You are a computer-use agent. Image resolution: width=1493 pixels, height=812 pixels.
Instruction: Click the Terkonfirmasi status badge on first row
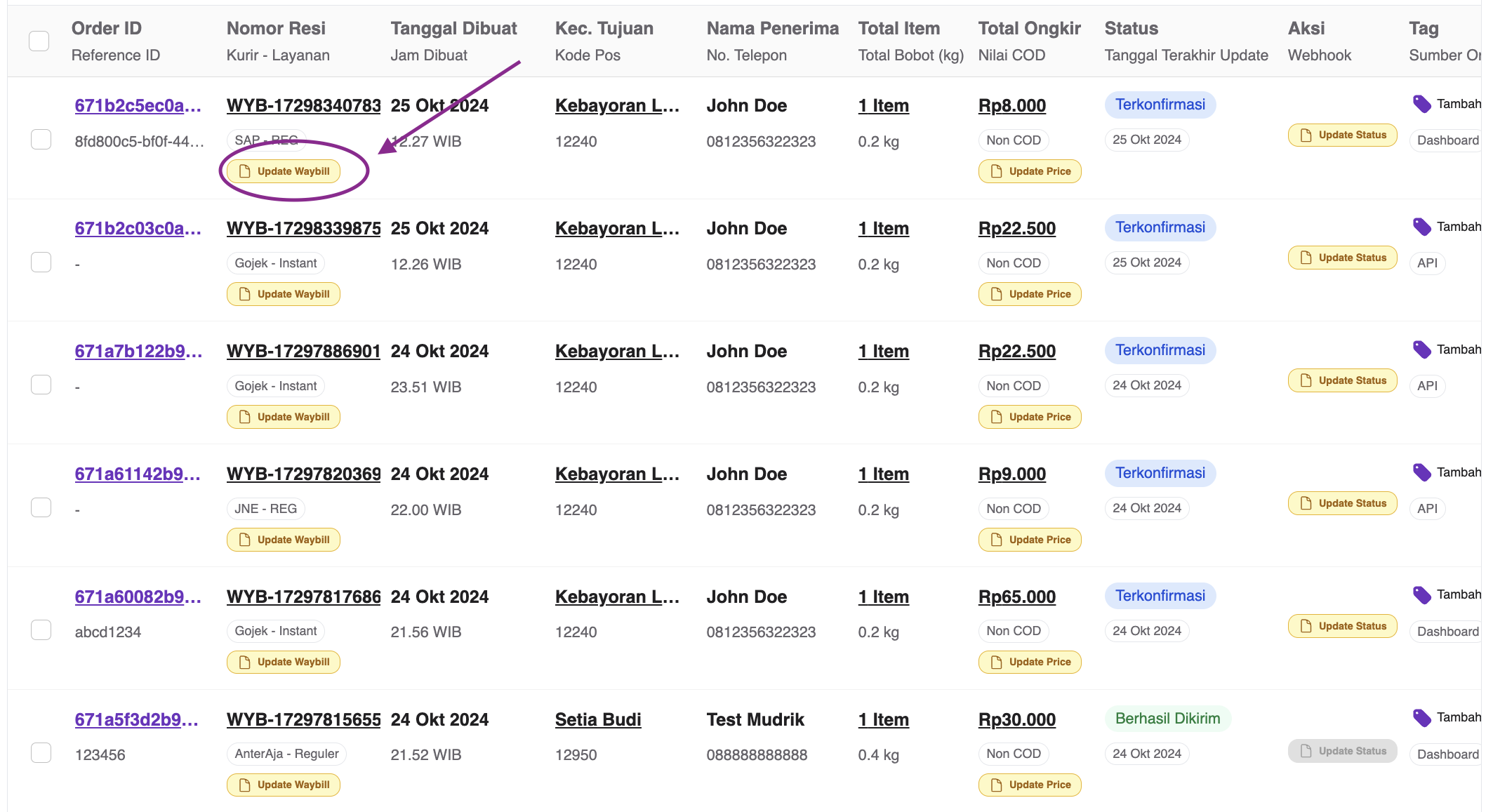coord(1160,104)
